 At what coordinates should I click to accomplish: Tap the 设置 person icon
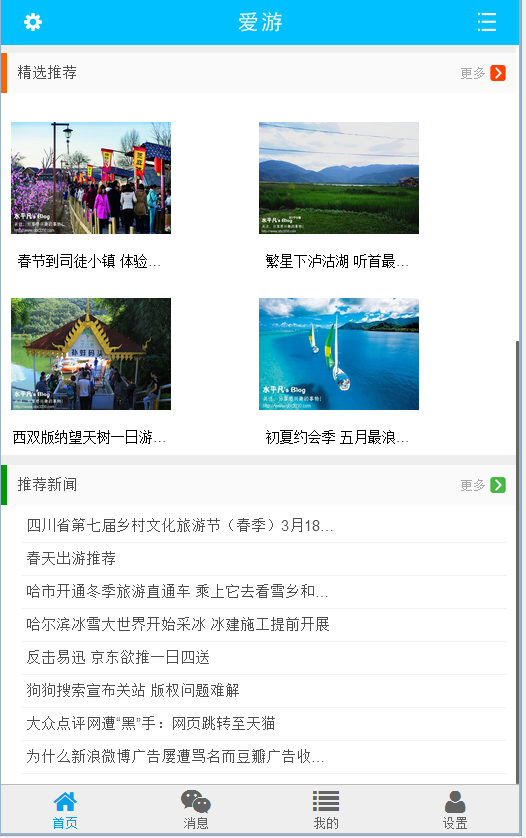click(x=455, y=801)
